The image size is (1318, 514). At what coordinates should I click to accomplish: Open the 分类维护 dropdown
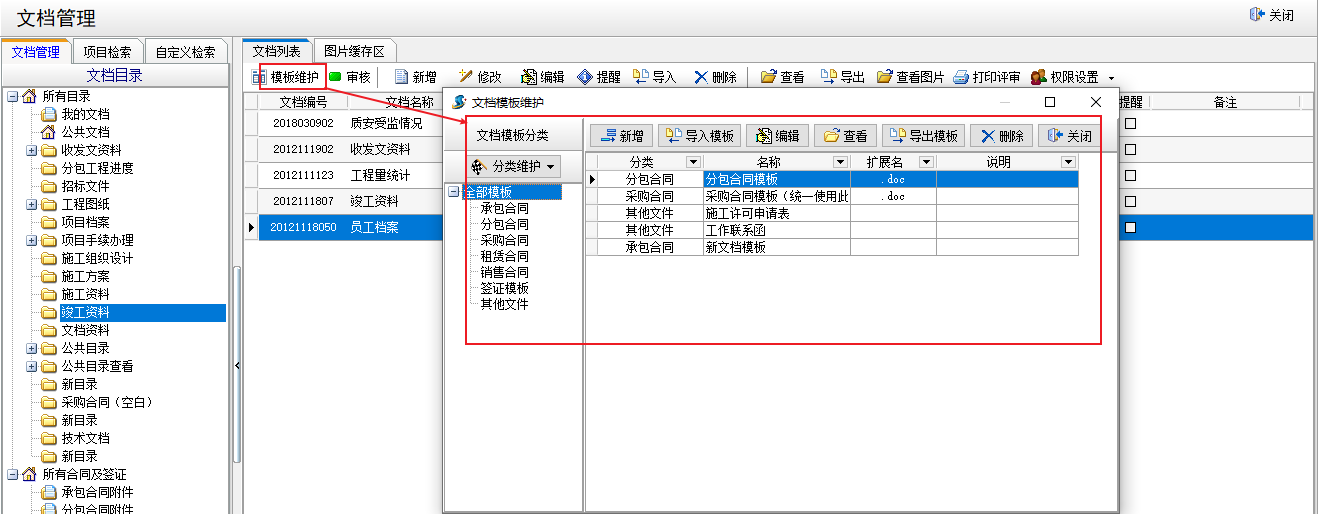515,166
